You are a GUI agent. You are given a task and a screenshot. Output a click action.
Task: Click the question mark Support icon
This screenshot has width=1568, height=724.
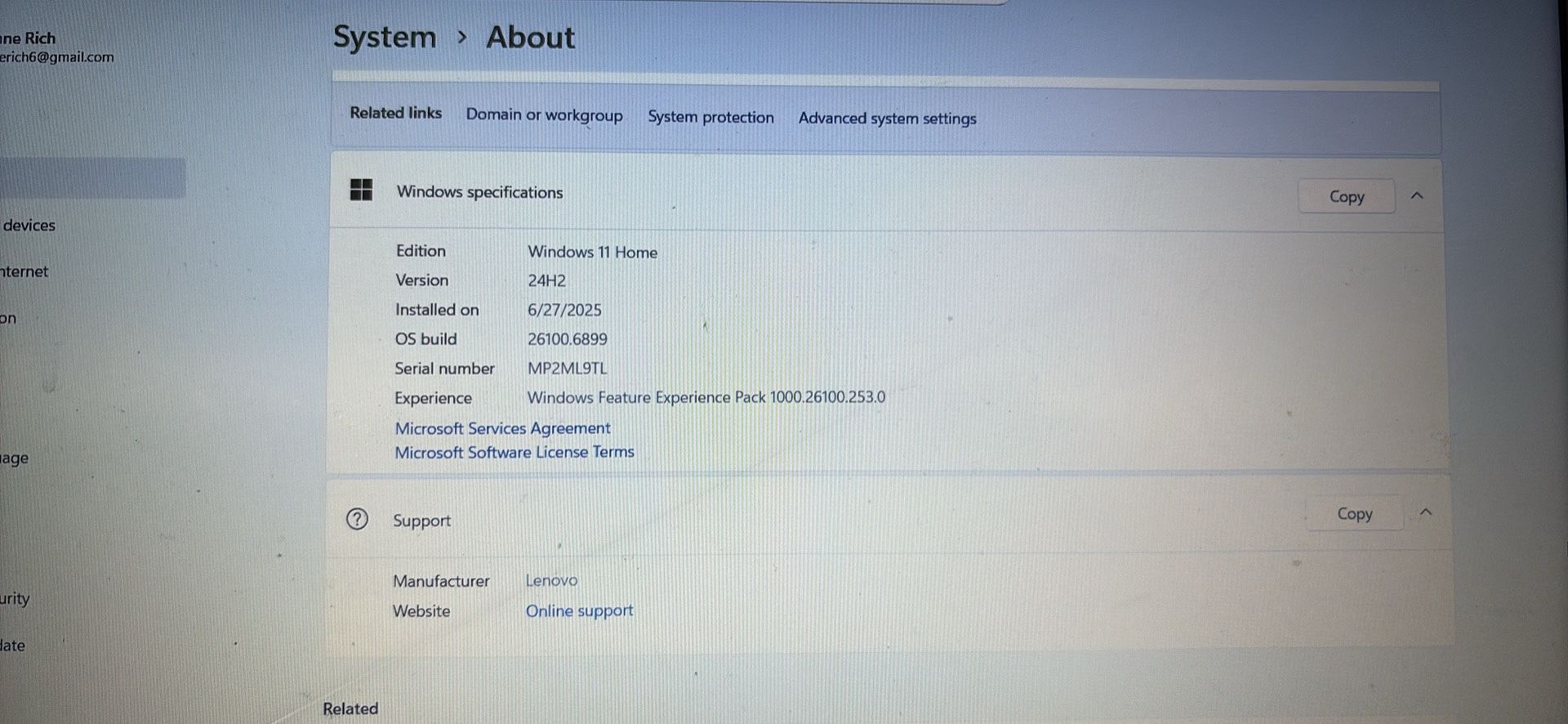[357, 519]
